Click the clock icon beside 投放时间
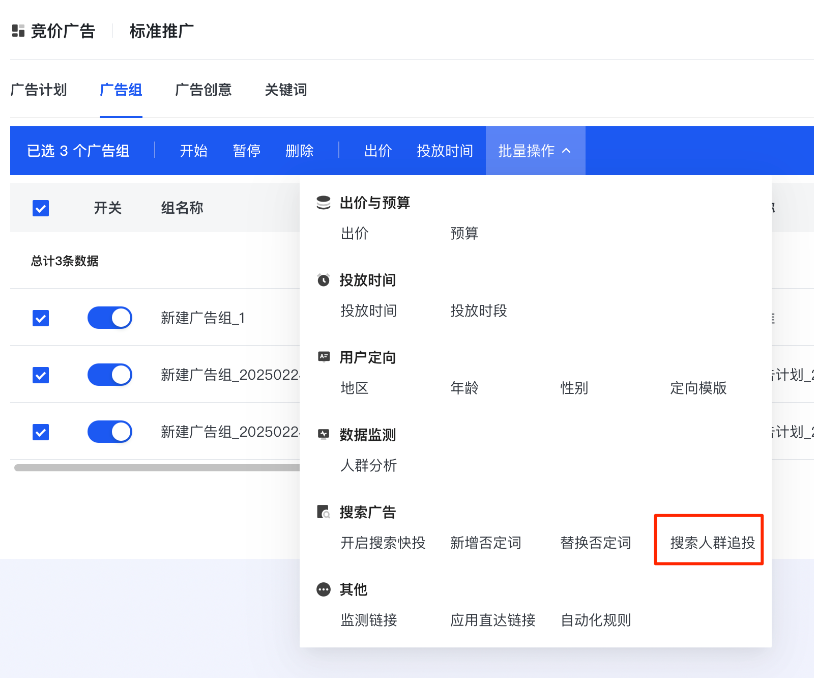This screenshot has width=814, height=678. (x=322, y=279)
